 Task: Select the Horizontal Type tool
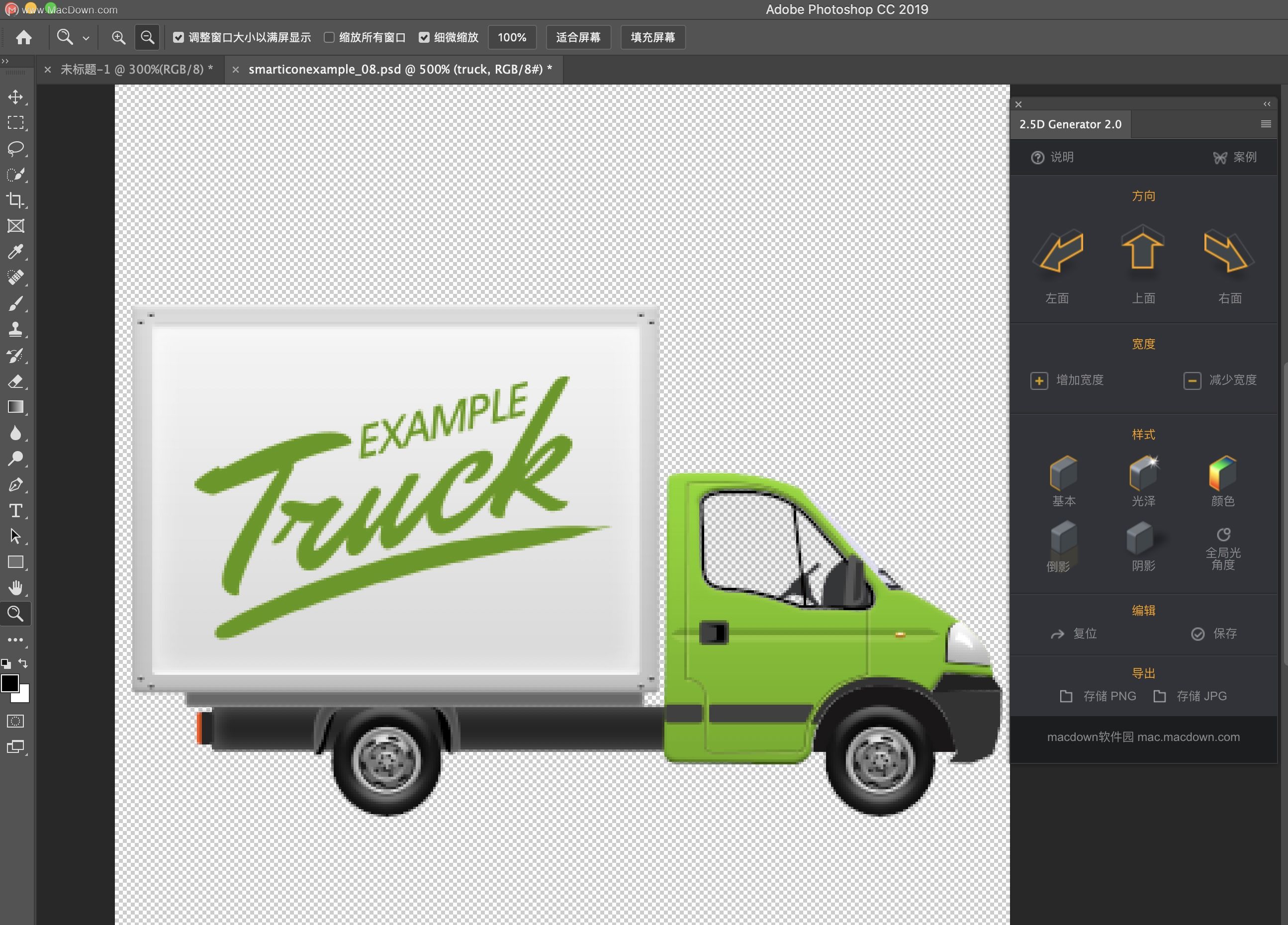[x=15, y=510]
